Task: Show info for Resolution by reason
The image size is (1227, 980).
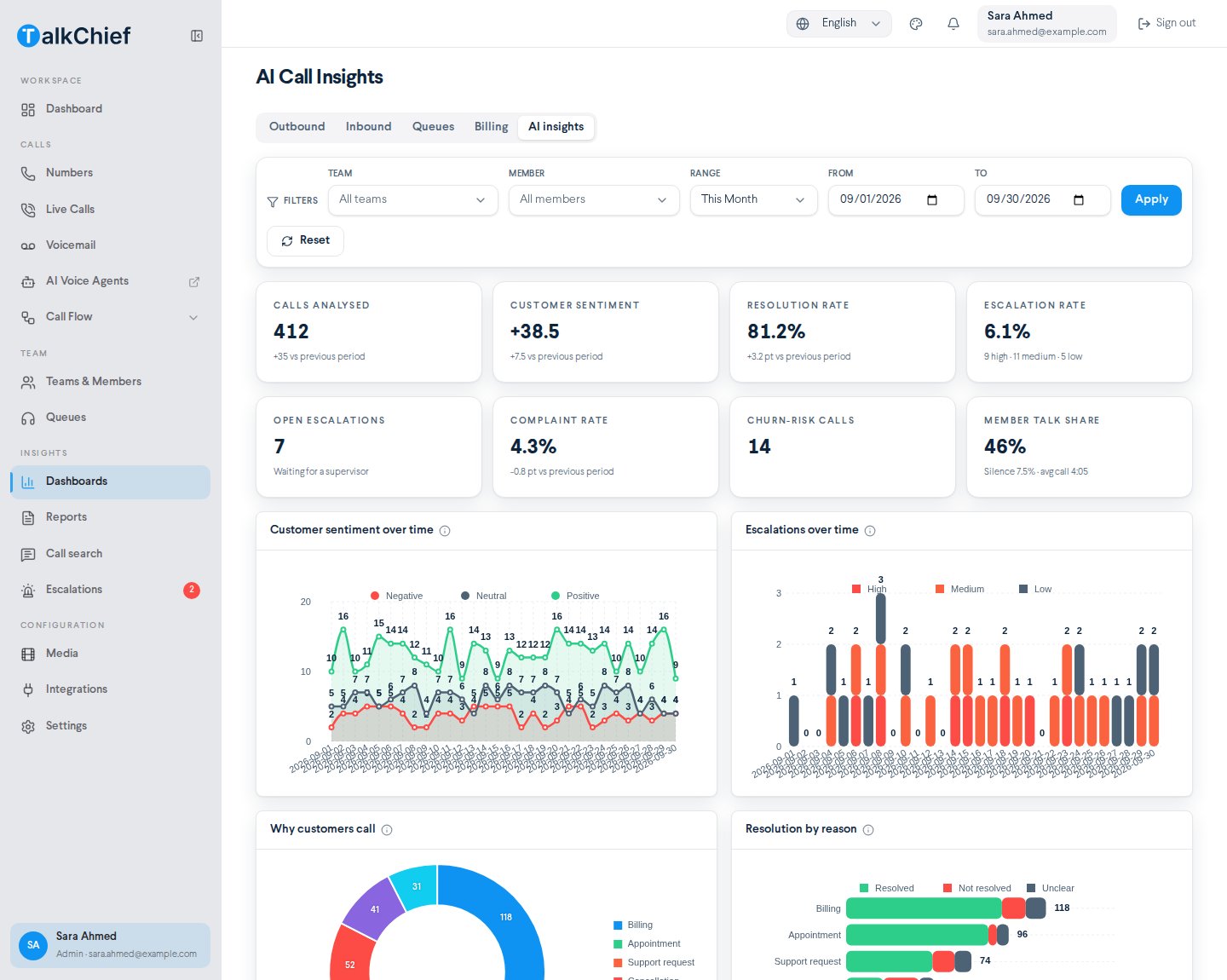Action: [x=868, y=830]
